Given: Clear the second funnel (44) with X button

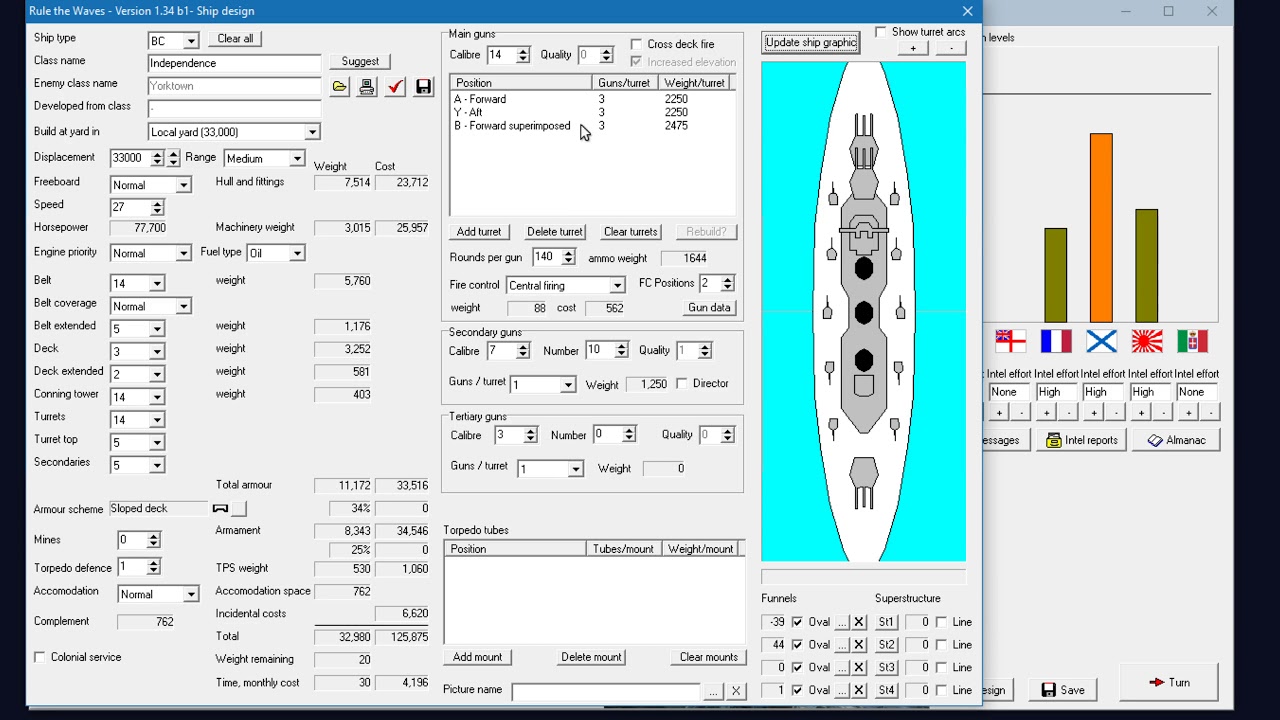Looking at the screenshot, I should click(858, 645).
